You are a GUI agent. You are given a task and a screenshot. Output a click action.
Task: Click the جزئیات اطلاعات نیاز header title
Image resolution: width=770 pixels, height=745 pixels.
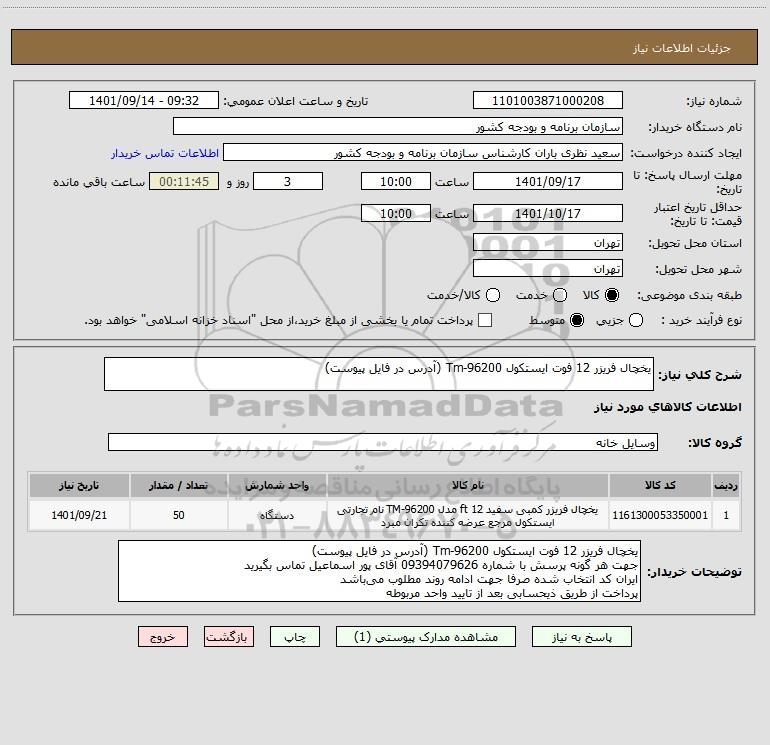click(x=681, y=48)
